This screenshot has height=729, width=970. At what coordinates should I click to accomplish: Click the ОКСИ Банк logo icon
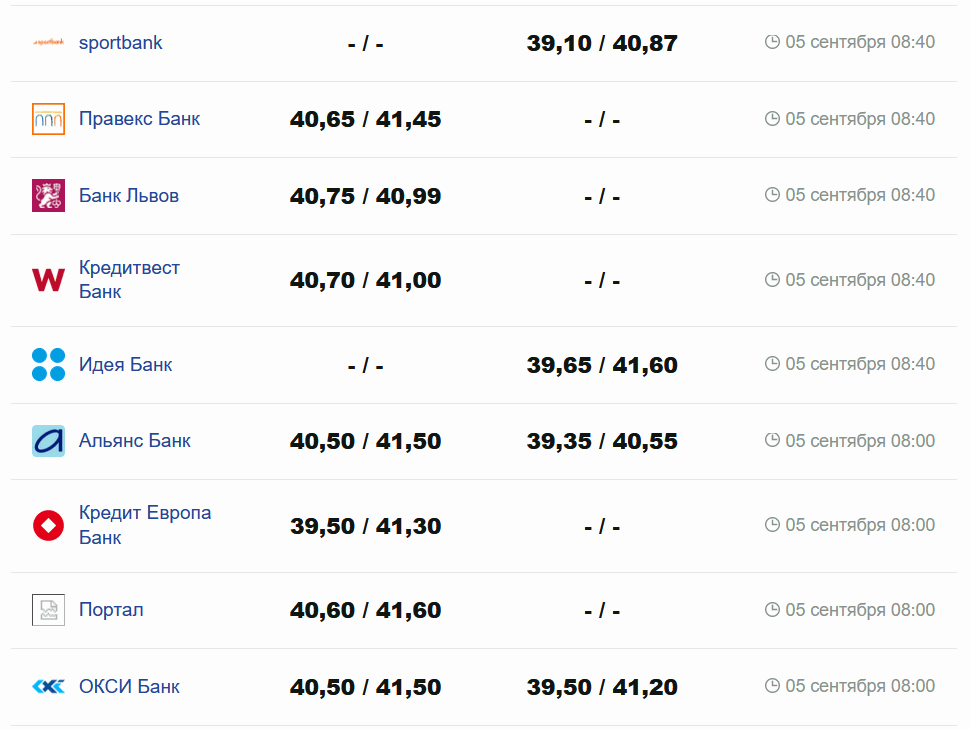[x=48, y=686]
